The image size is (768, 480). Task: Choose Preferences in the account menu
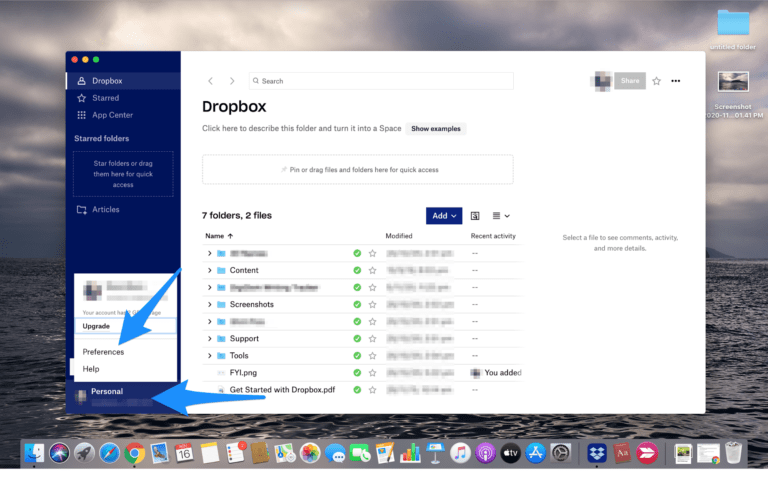pyautogui.click(x=103, y=352)
